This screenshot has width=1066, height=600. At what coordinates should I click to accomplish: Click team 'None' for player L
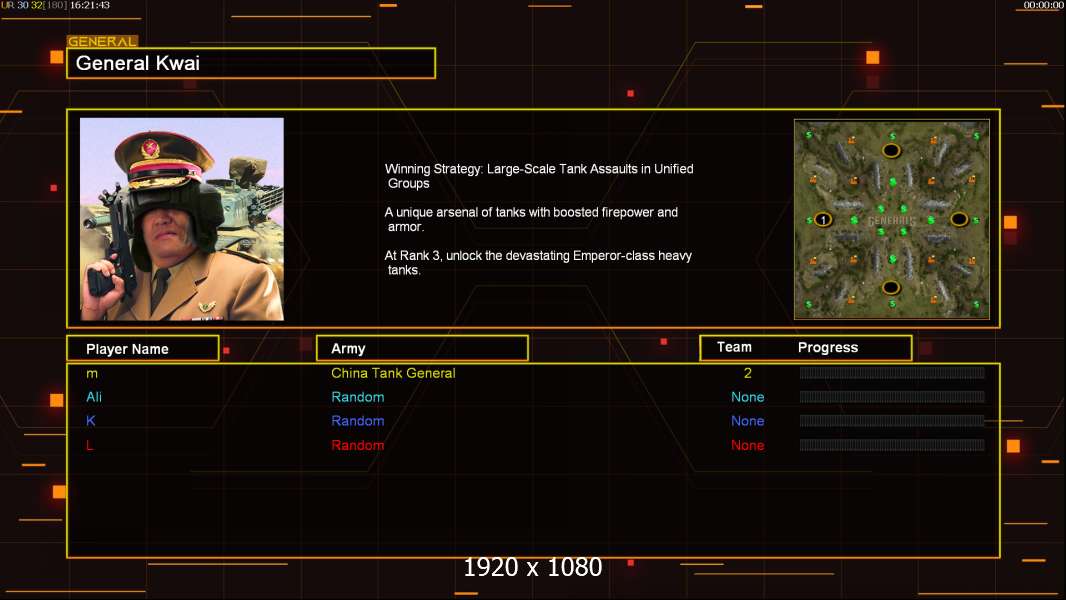pyautogui.click(x=748, y=445)
